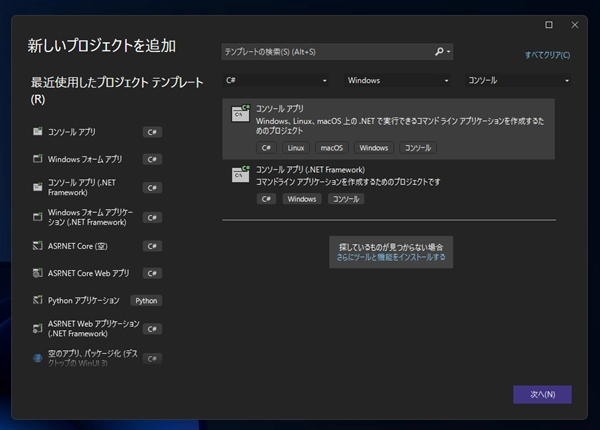Click the Python tag beside Python アプリケーション
Screen dimensions: 600x430
tap(146, 301)
